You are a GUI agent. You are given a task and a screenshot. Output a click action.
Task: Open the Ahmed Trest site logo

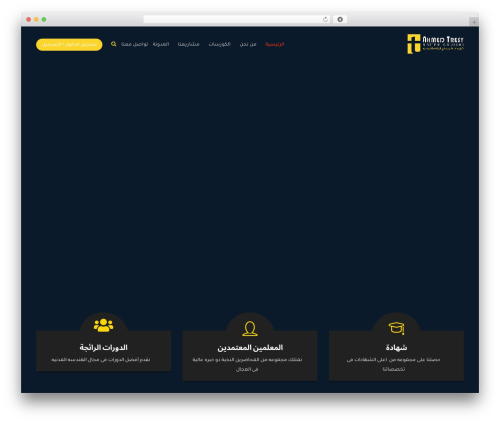(x=435, y=44)
